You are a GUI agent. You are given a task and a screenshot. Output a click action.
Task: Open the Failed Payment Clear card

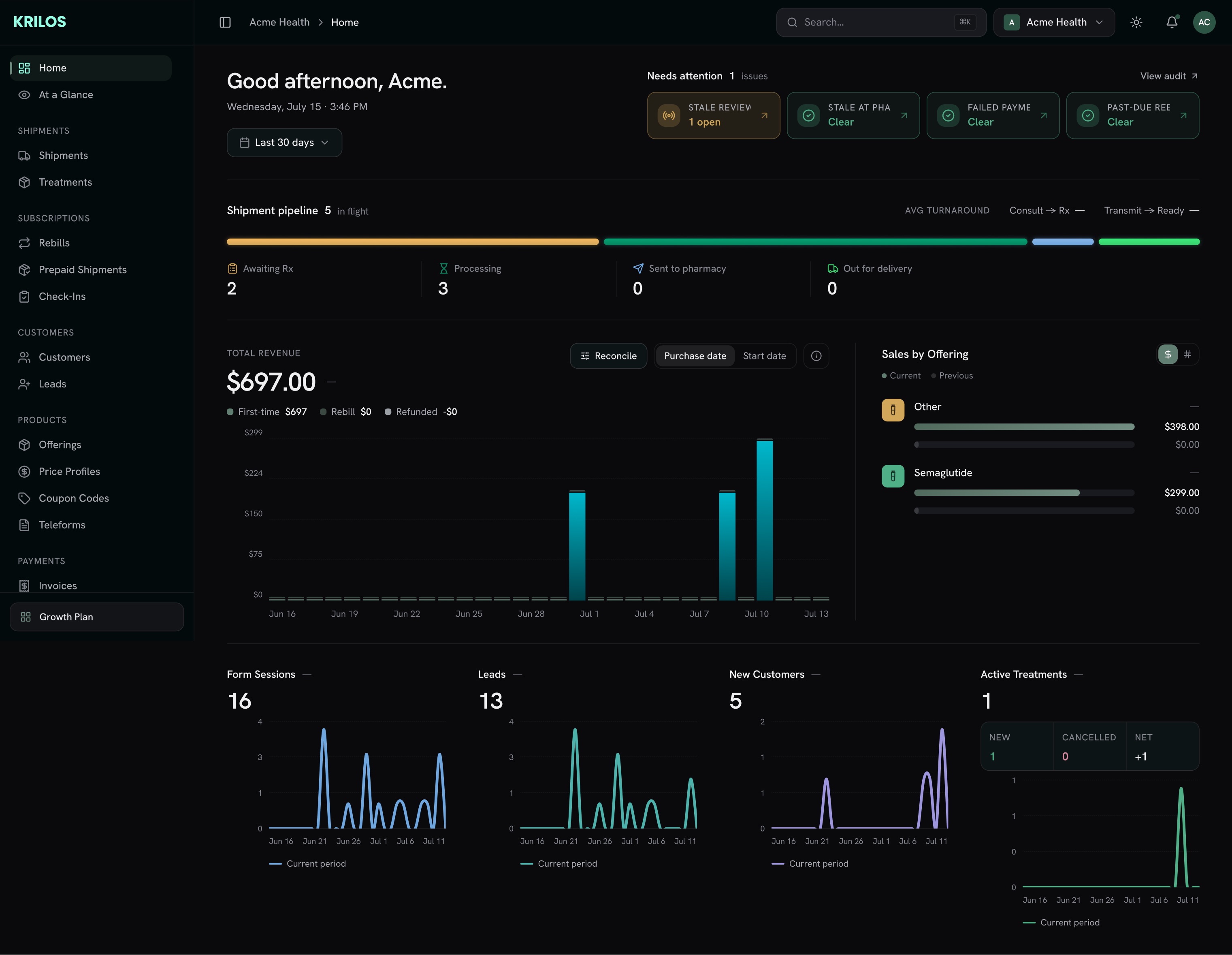click(993, 115)
